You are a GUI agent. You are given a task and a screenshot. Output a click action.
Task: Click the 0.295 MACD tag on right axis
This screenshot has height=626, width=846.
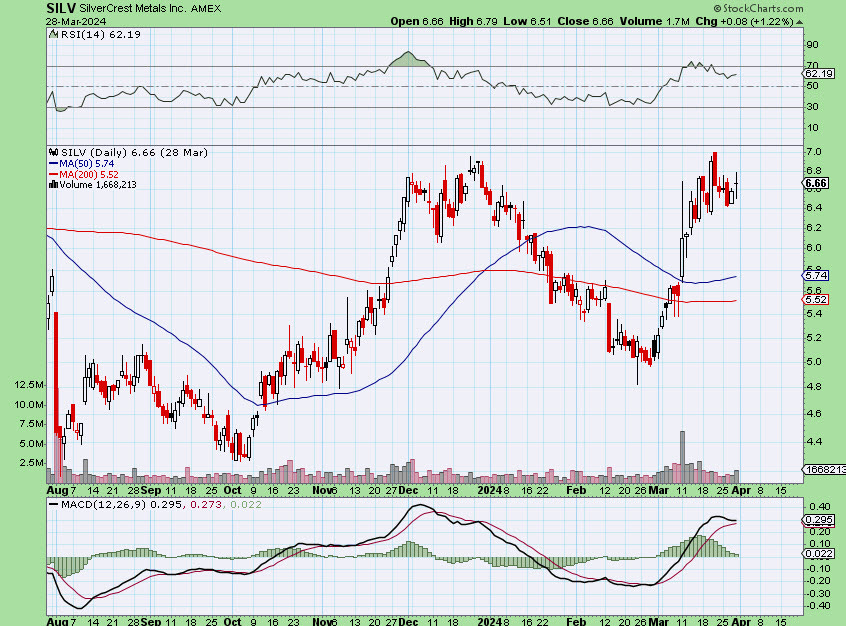point(819,520)
